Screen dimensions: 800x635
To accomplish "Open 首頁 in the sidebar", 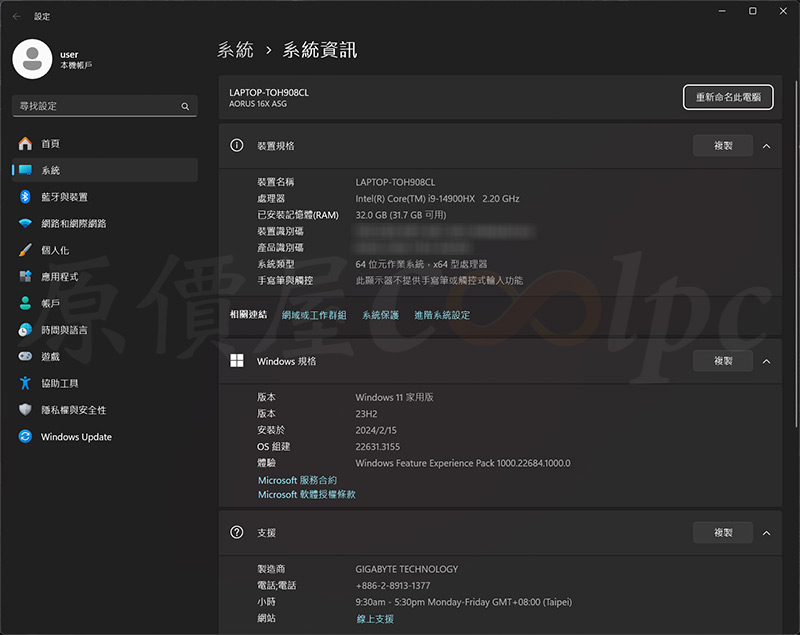I will (x=105, y=144).
